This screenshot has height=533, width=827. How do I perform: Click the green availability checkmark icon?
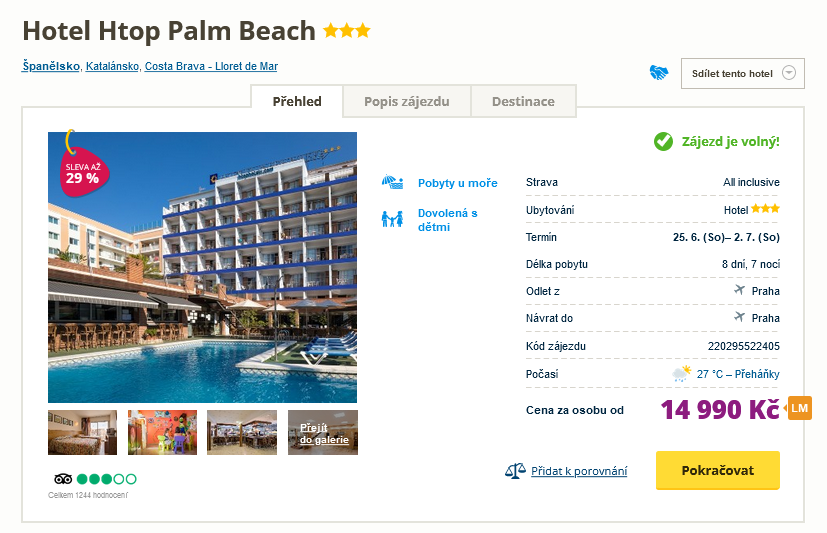pos(663,142)
